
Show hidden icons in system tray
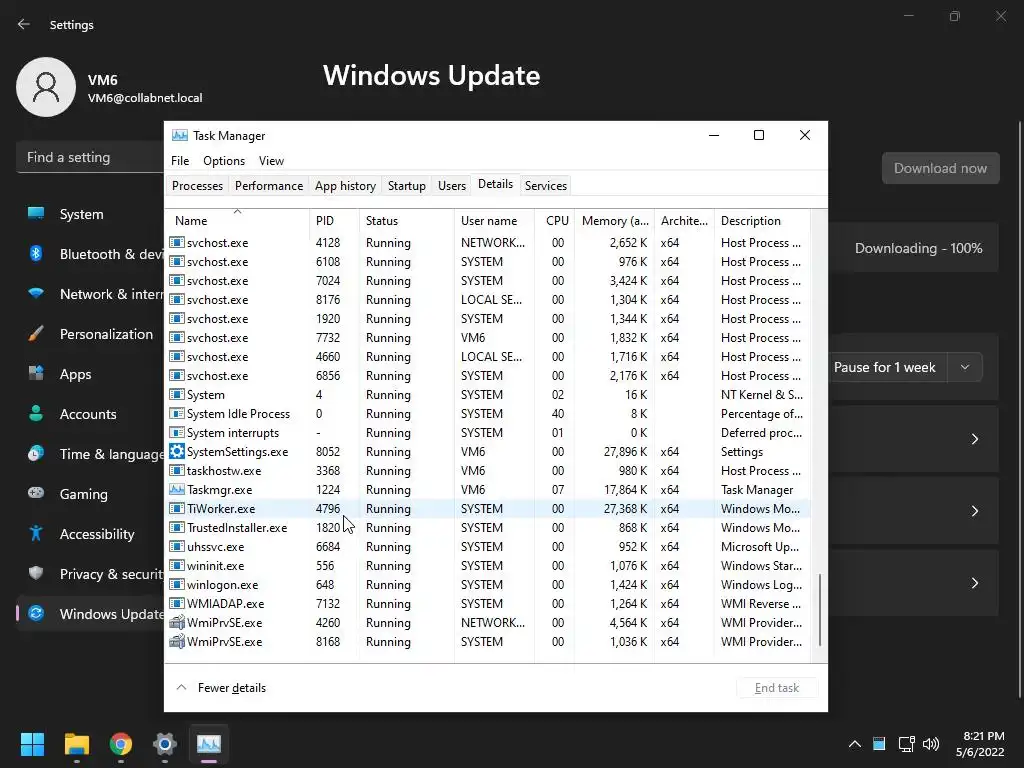(x=854, y=744)
